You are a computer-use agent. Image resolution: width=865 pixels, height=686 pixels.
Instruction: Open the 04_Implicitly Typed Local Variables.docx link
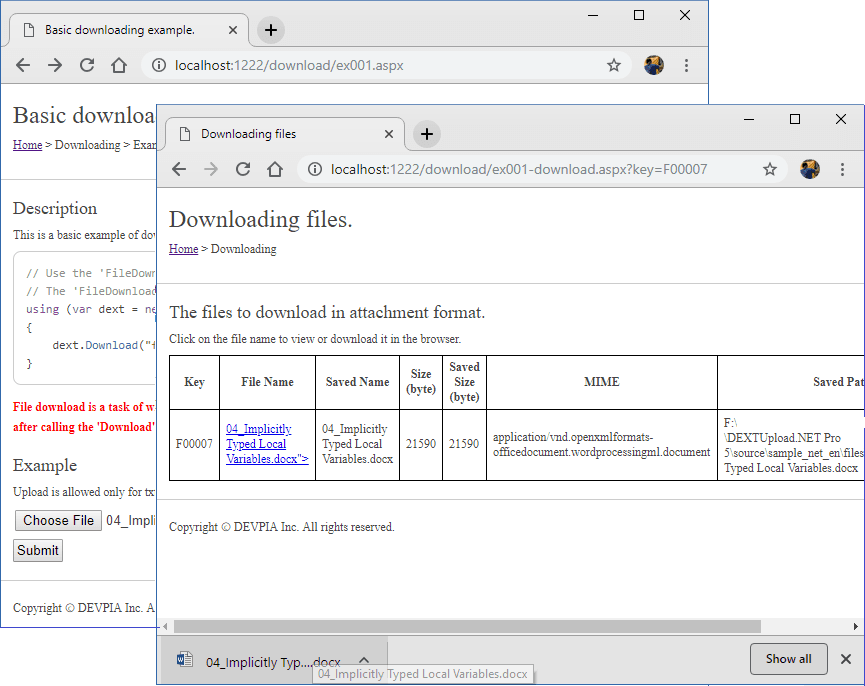pyautogui.click(x=267, y=444)
